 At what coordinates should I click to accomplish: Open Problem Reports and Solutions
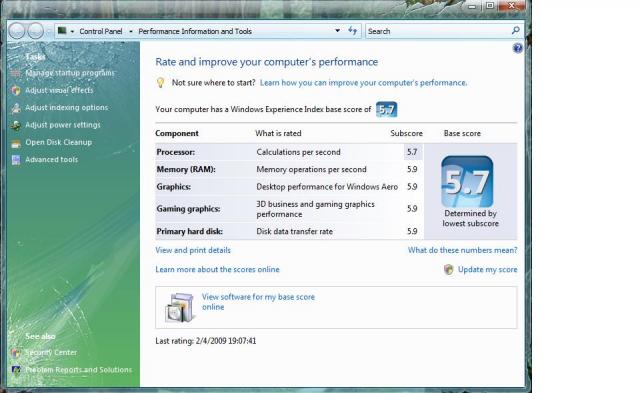click(78, 370)
